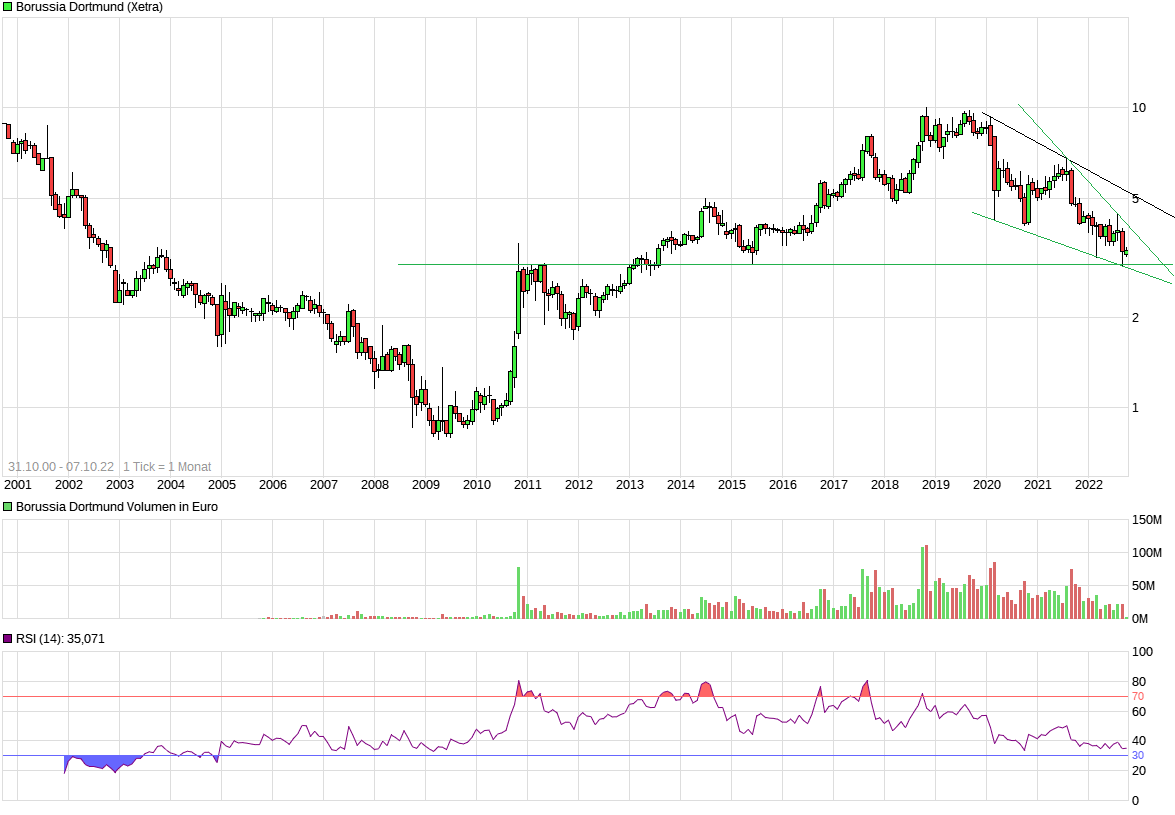The width and height of the screenshot is (1175, 815).
Task: Select the Borussia Dortmund (Xetra) chart title
Action: point(89,7)
